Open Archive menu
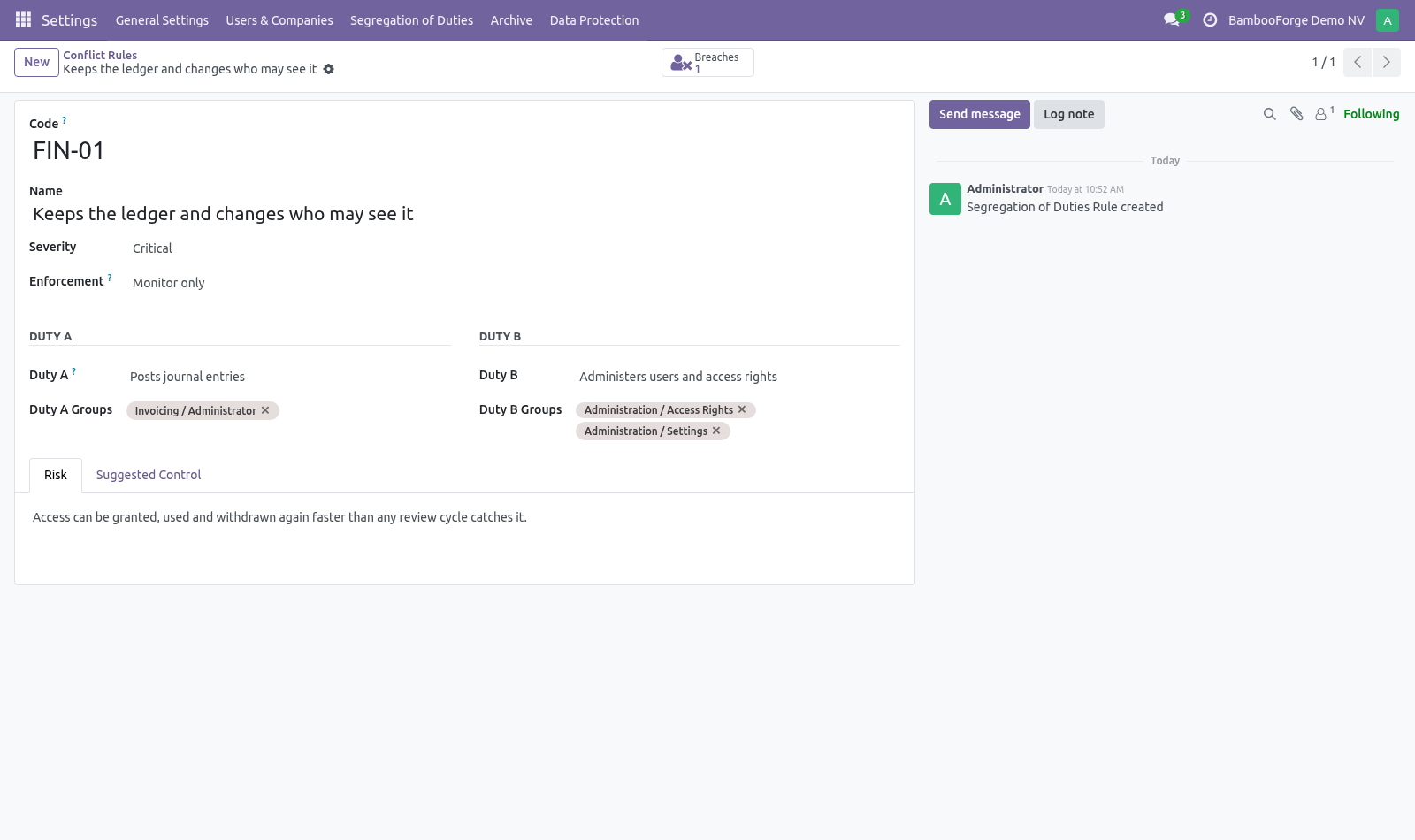The height and width of the screenshot is (840, 1415). [511, 20]
